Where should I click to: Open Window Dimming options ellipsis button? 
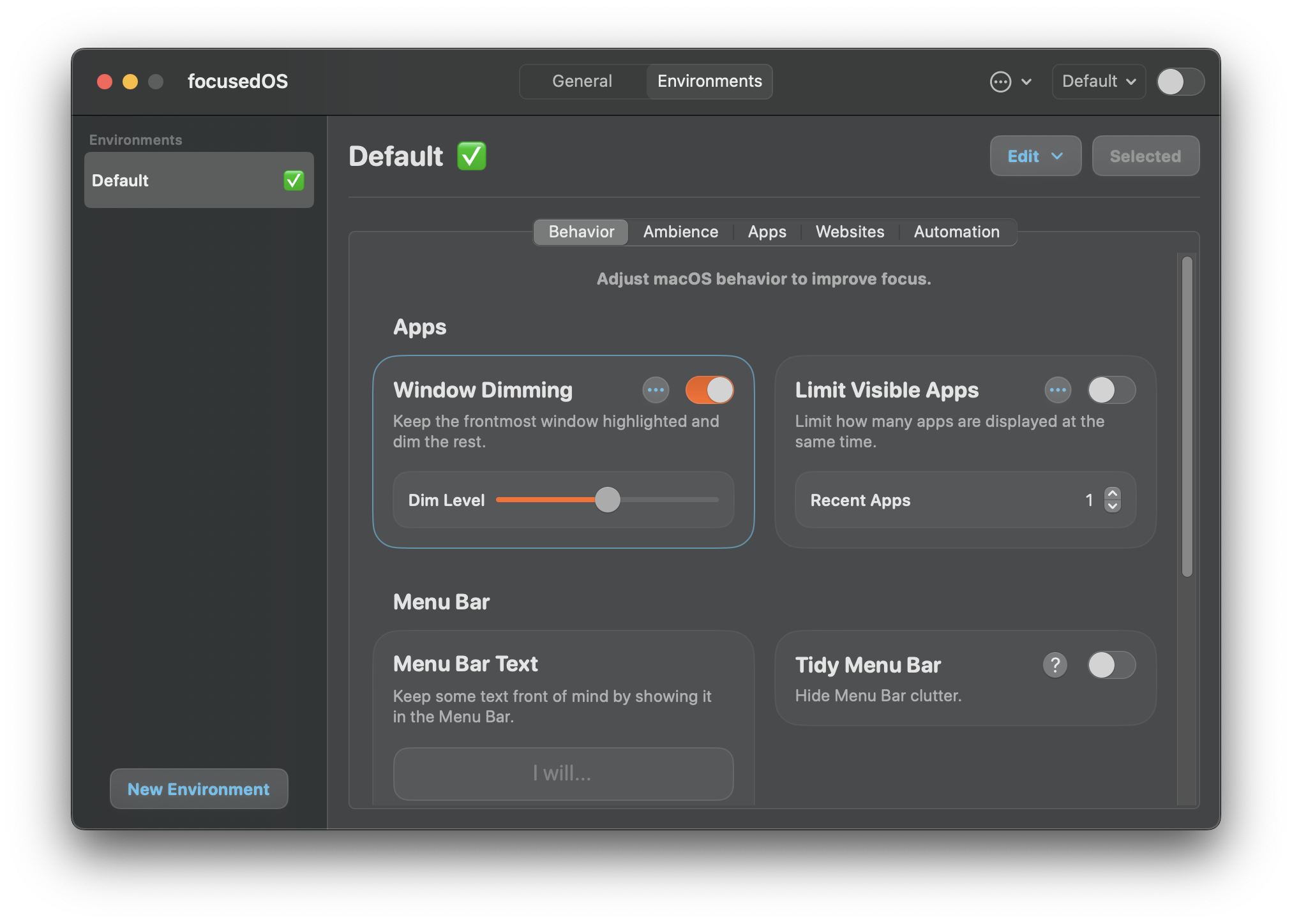pyautogui.click(x=656, y=390)
